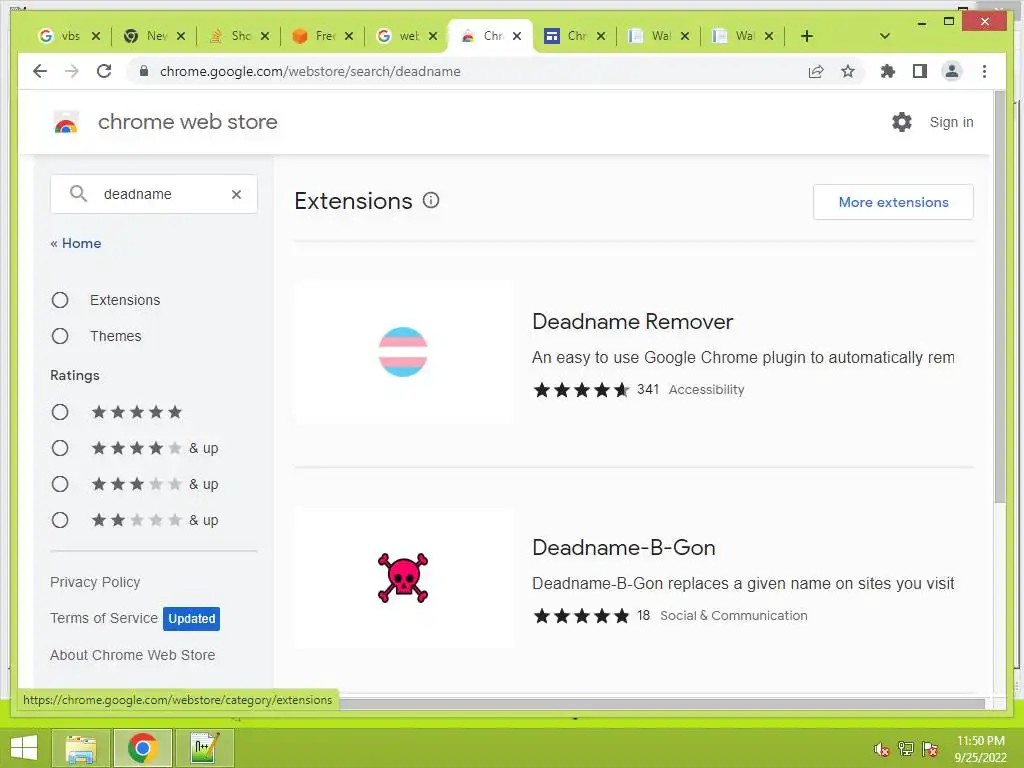Screen dimensions: 1024x768
Task: Click the address bar URL
Action: click(310, 71)
